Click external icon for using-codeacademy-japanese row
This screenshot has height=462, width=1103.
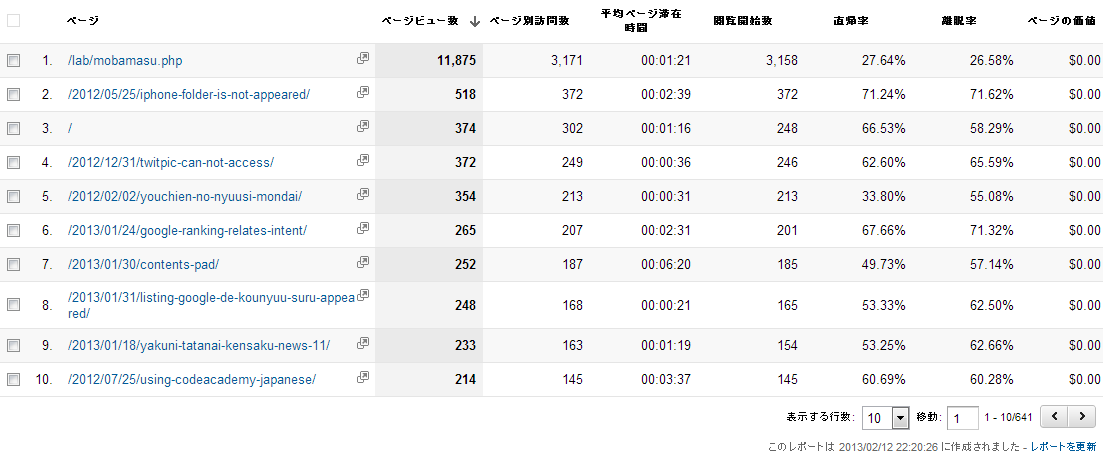coord(363,378)
